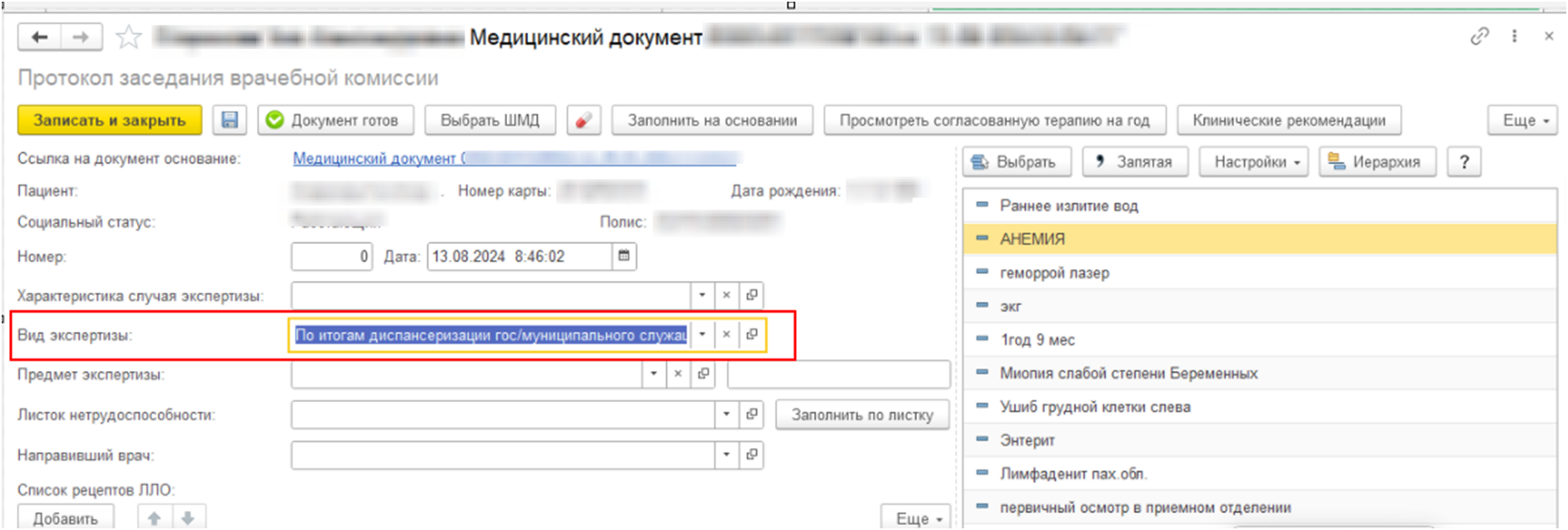Click into the Номер input field
This screenshot has width=1568, height=530.
click(331, 257)
